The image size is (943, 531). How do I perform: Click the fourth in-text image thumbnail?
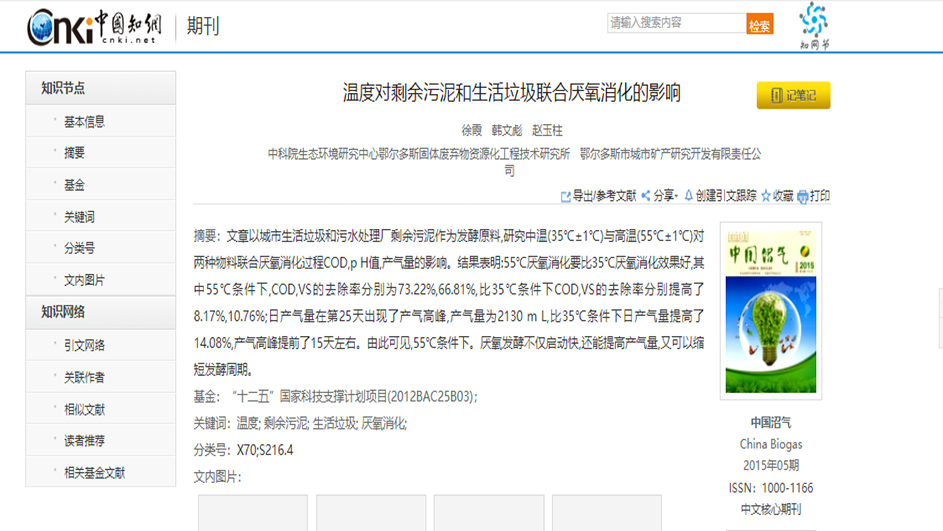coord(607,513)
